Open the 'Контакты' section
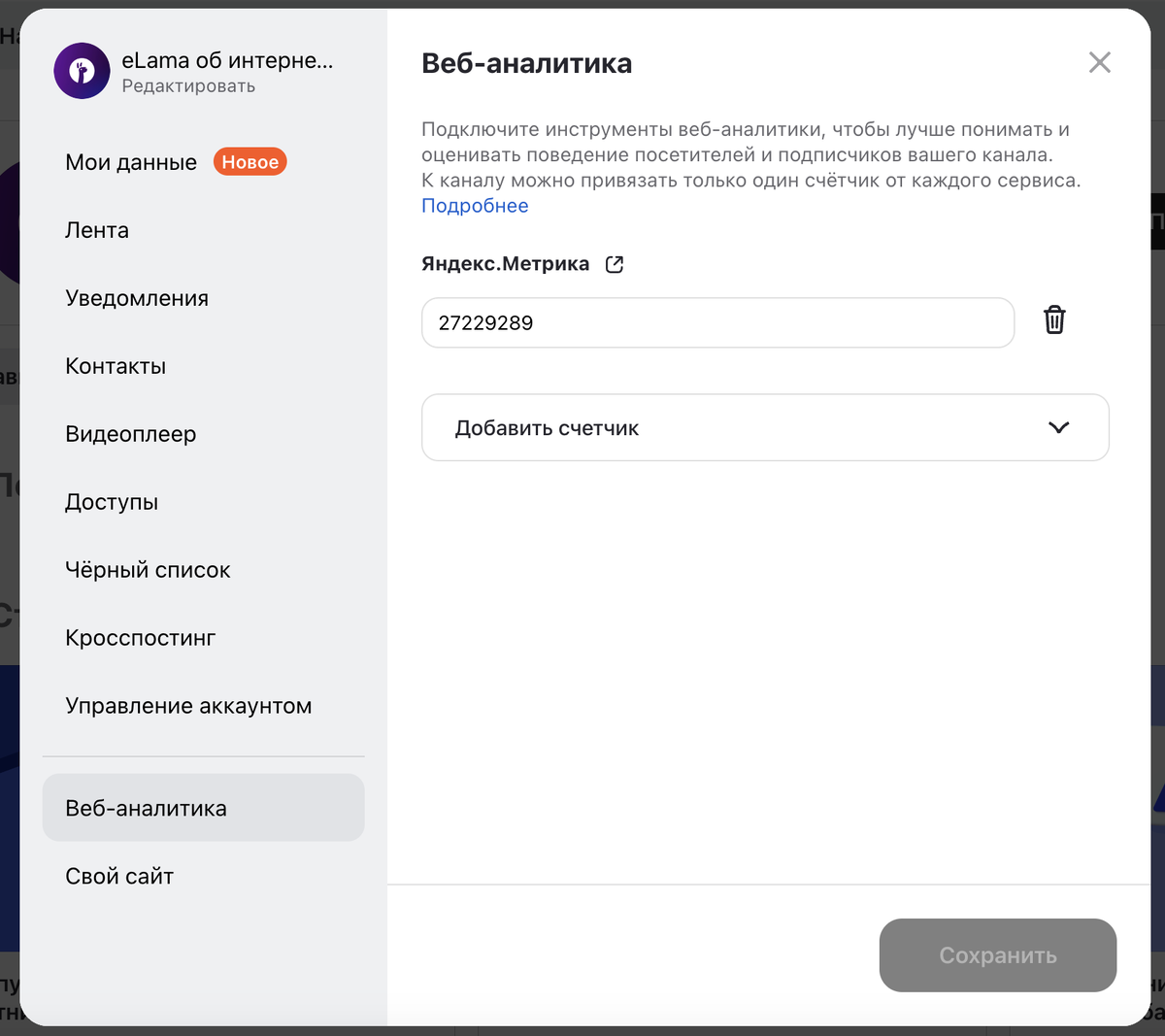The height and width of the screenshot is (1036, 1165). (116, 366)
